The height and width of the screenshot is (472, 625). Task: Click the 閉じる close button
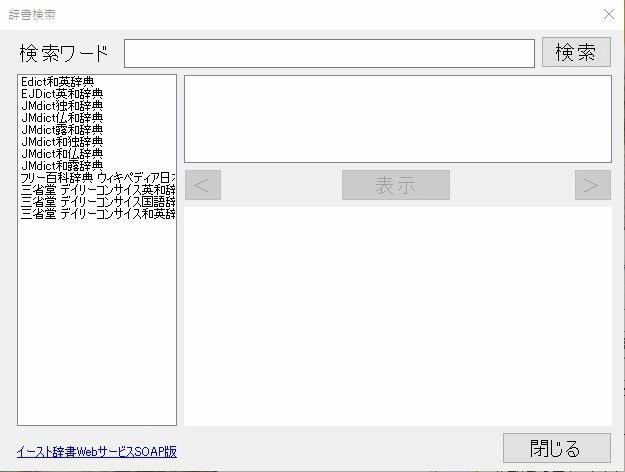557,448
